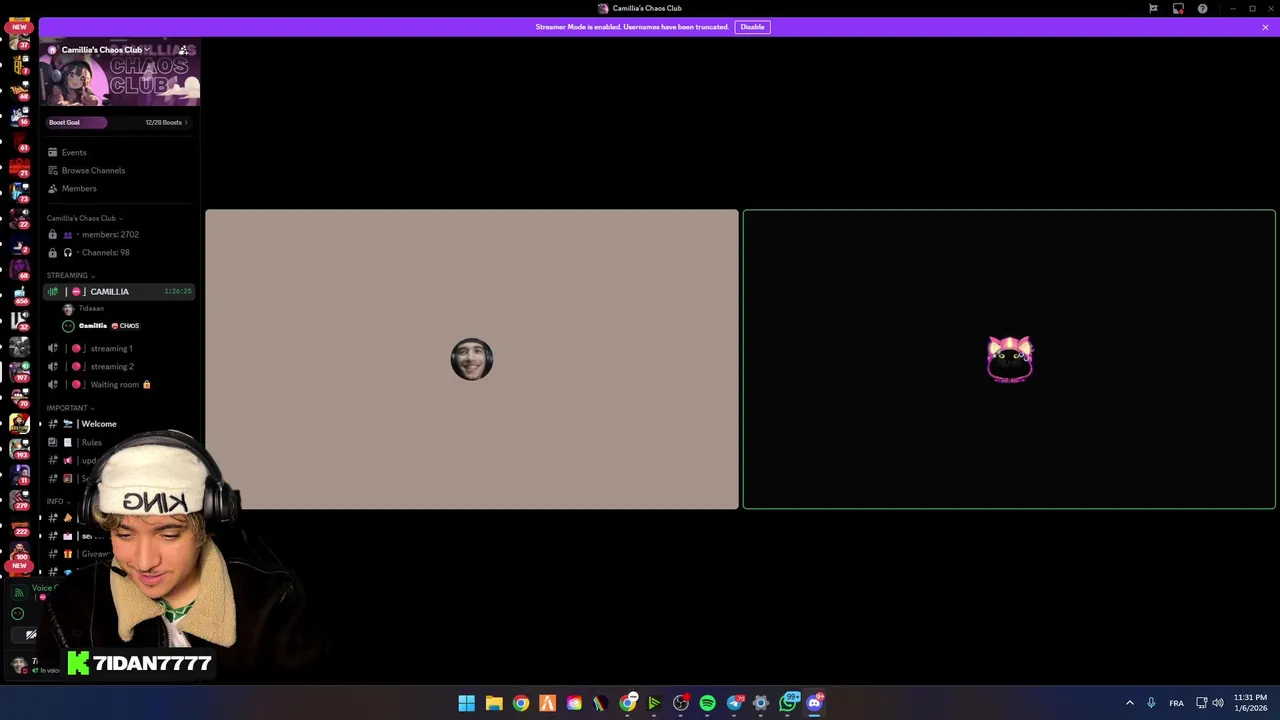
Task: Open the volume control in the system tray
Action: point(1218,703)
